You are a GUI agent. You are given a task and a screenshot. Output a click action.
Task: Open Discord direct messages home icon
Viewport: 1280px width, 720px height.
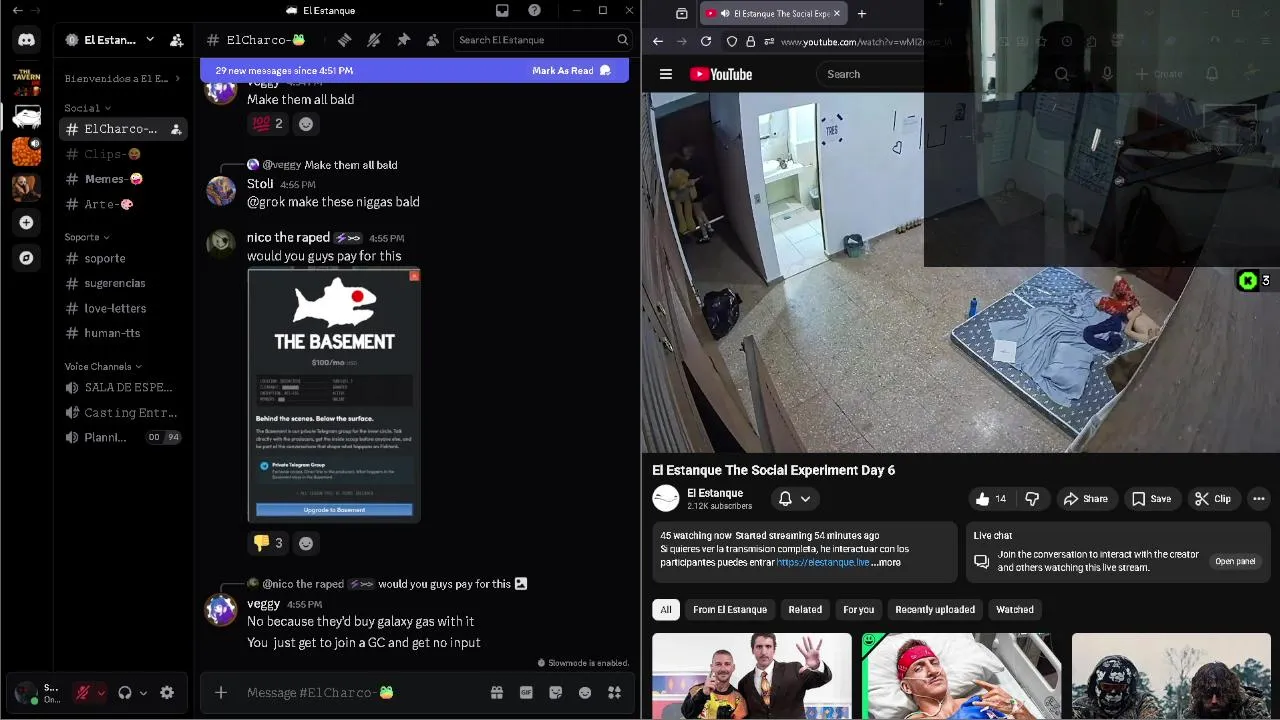pyautogui.click(x=26, y=40)
